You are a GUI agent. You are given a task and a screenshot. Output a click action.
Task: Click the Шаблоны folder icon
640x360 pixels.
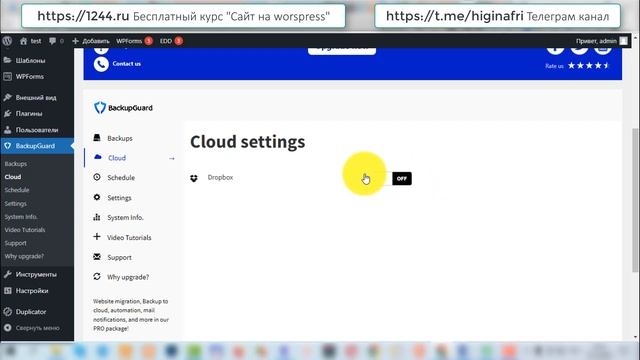pyautogui.click(x=7, y=60)
